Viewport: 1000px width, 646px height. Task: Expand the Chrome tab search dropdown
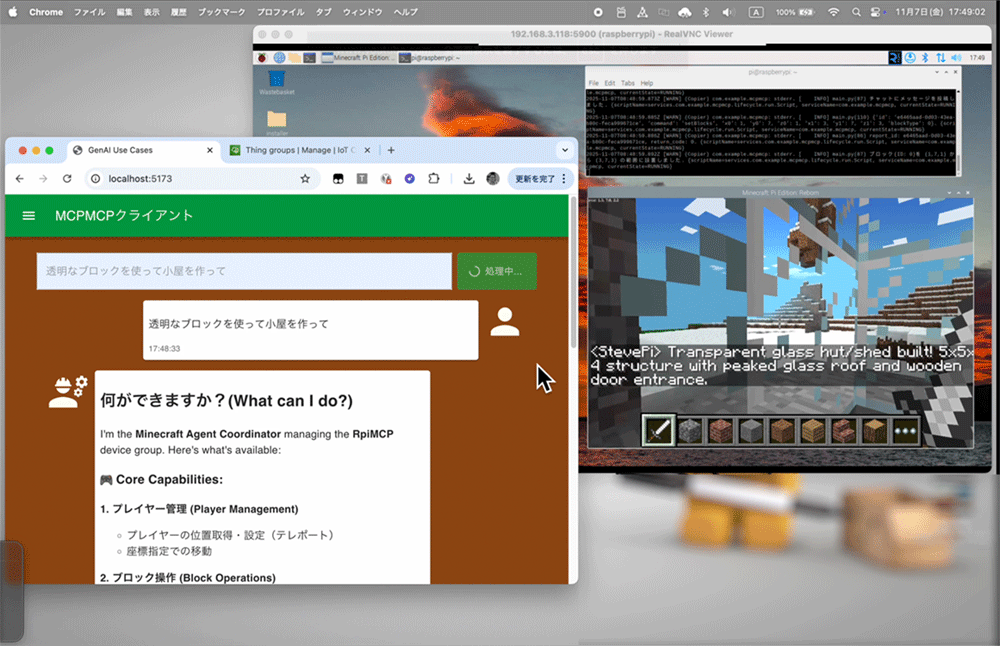click(564, 150)
